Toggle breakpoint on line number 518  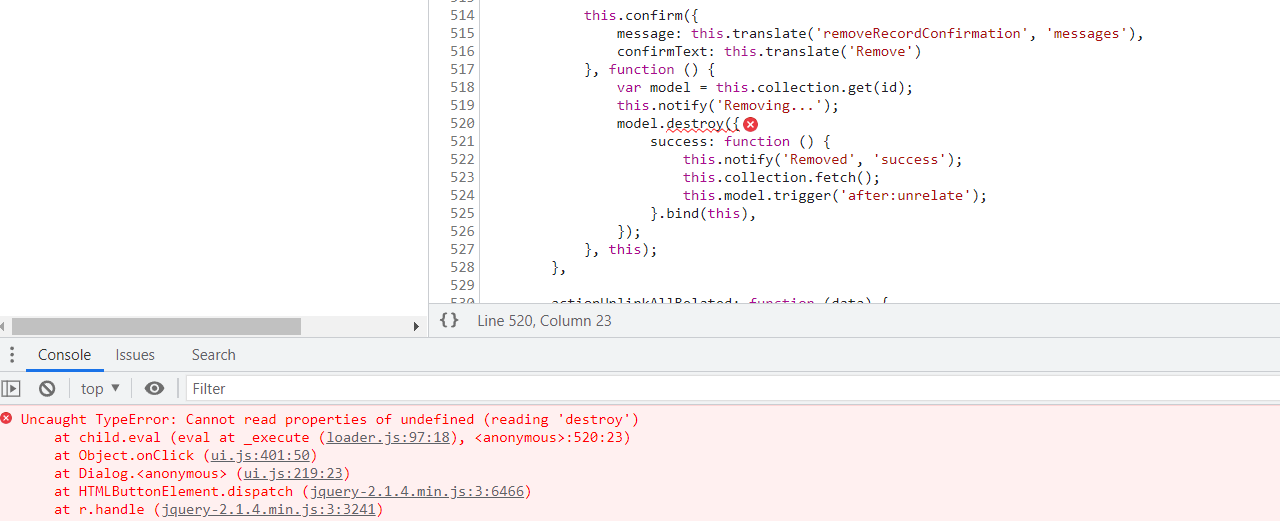tap(462, 88)
